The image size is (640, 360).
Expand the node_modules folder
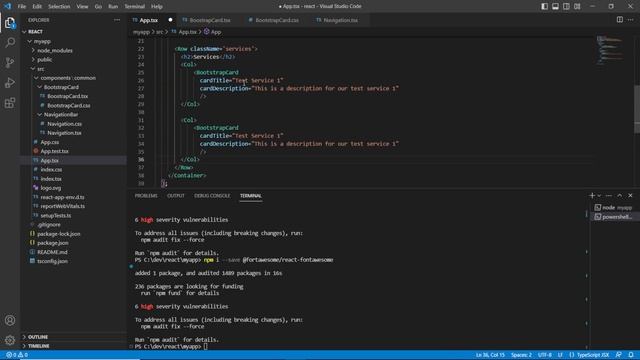[73, 51]
